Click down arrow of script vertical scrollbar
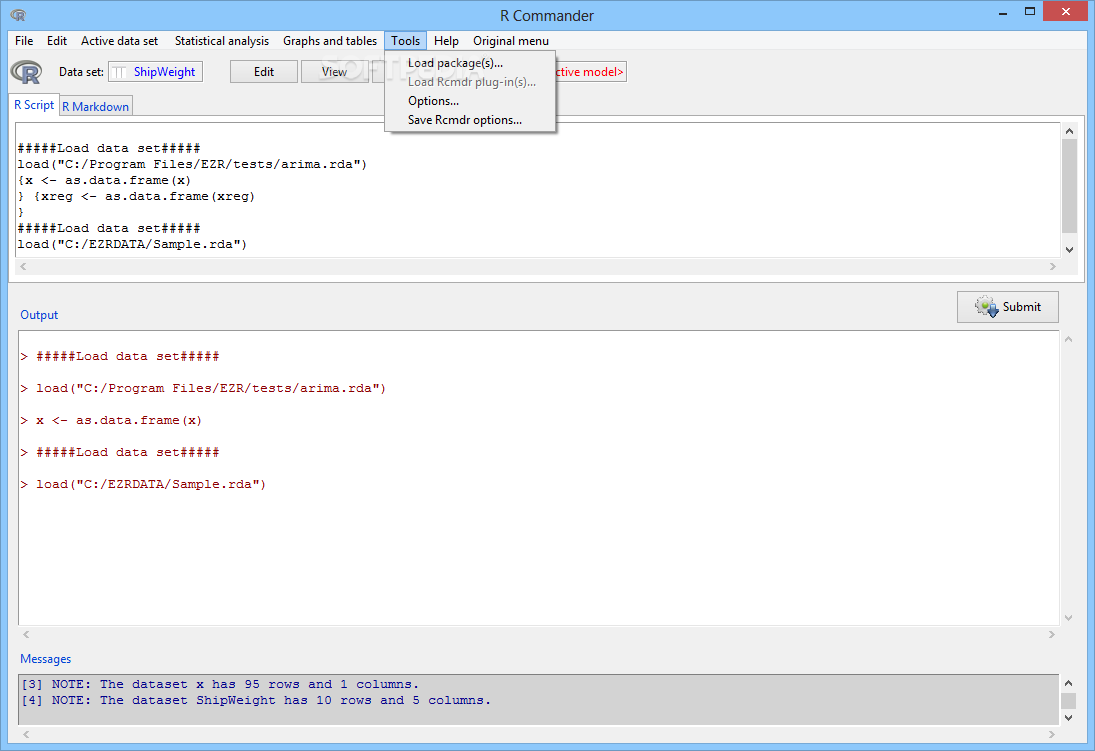Image resolution: width=1095 pixels, height=751 pixels. click(x=1069, y=249)
